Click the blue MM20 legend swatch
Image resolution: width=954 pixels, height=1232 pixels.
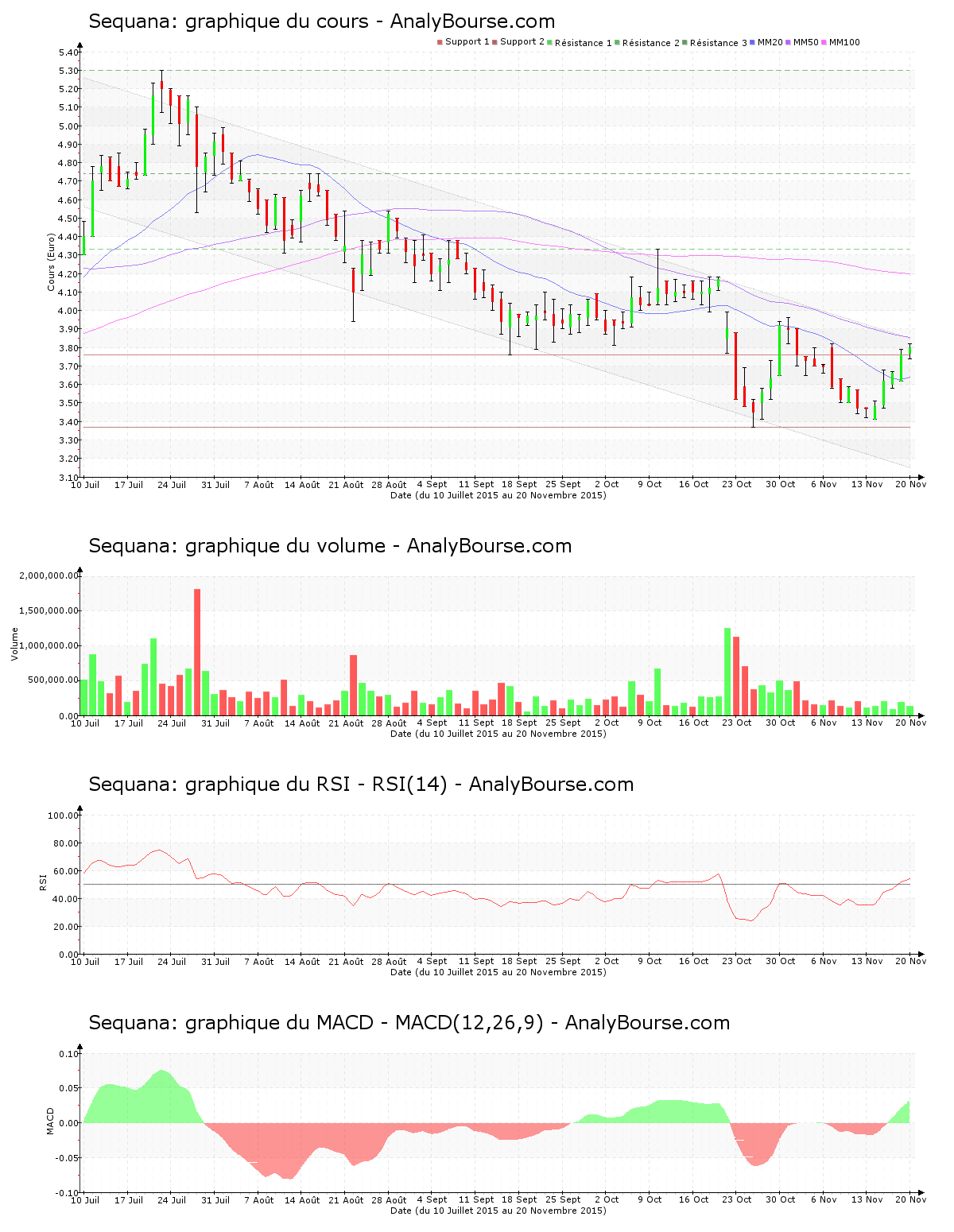coord(752,42)
